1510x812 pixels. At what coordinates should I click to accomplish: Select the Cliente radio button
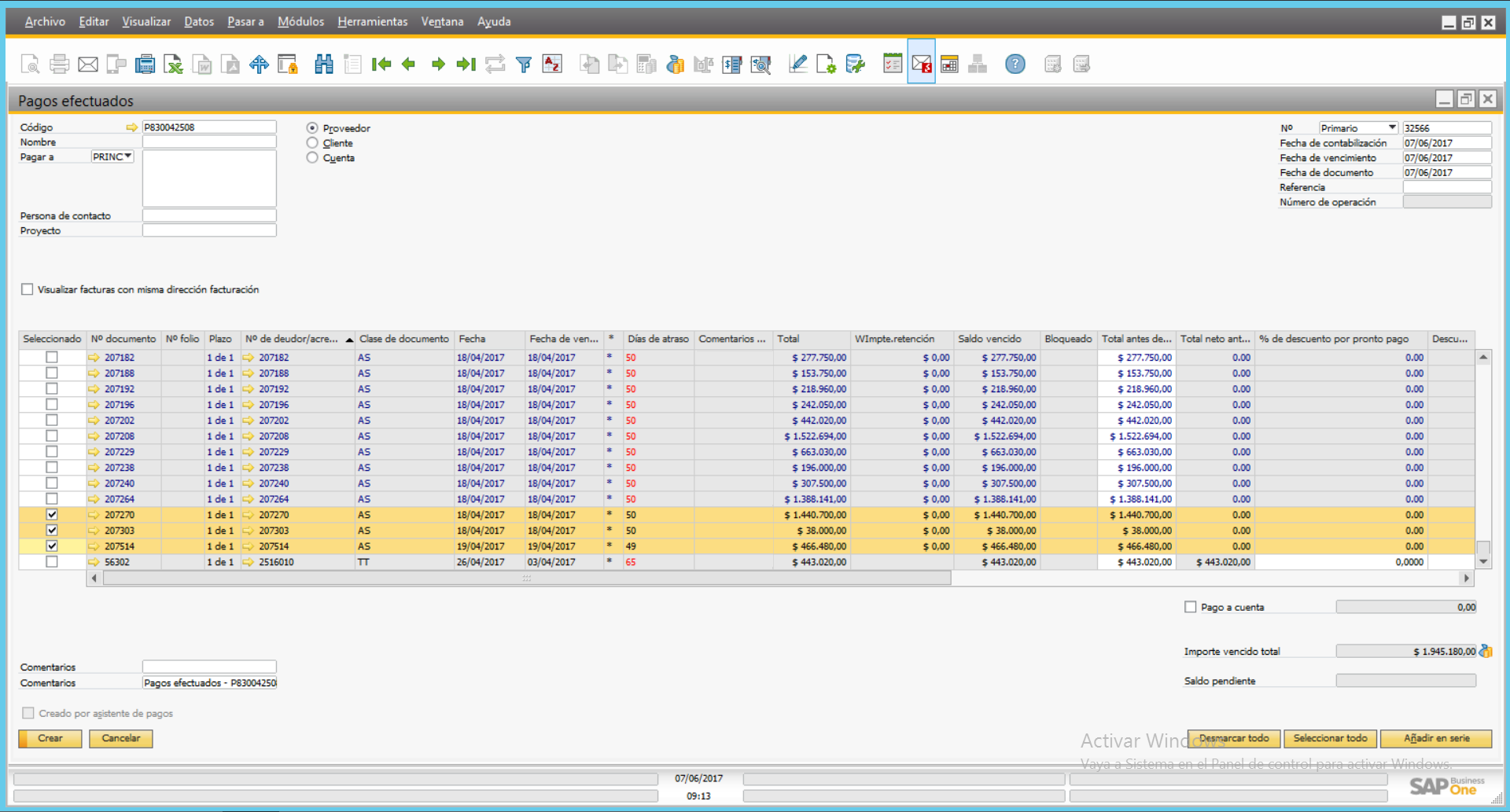[313, 143]
